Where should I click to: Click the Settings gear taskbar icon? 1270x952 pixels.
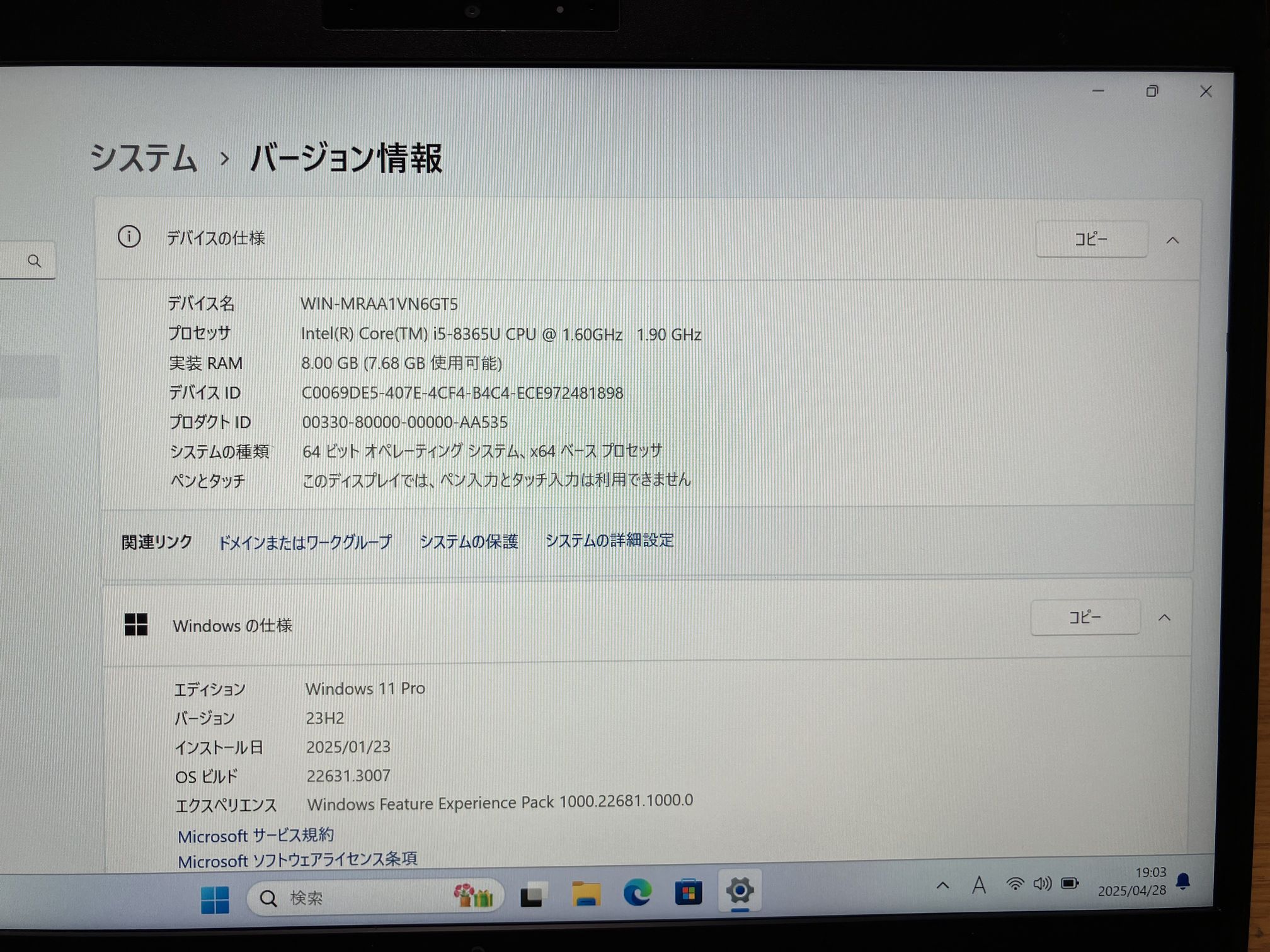(x=740, y=891)
